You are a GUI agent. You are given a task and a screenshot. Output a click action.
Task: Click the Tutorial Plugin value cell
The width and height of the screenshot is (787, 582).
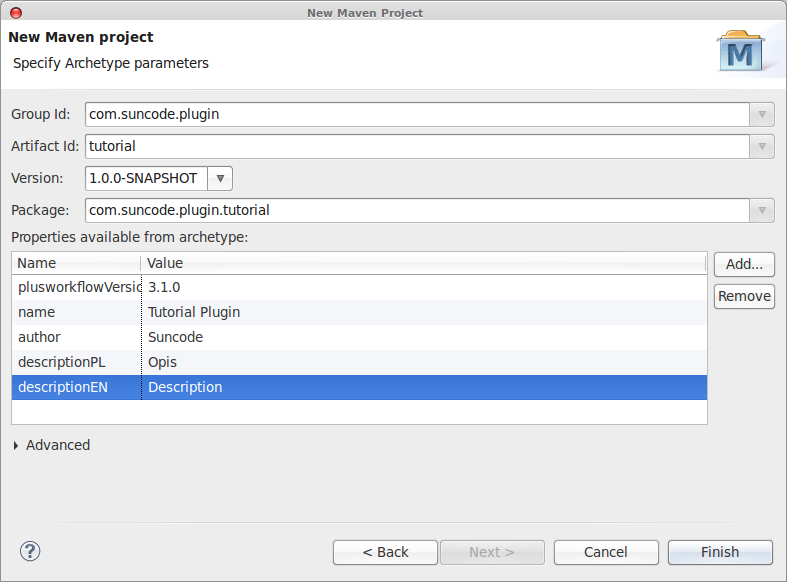click(x=424, y=313)
